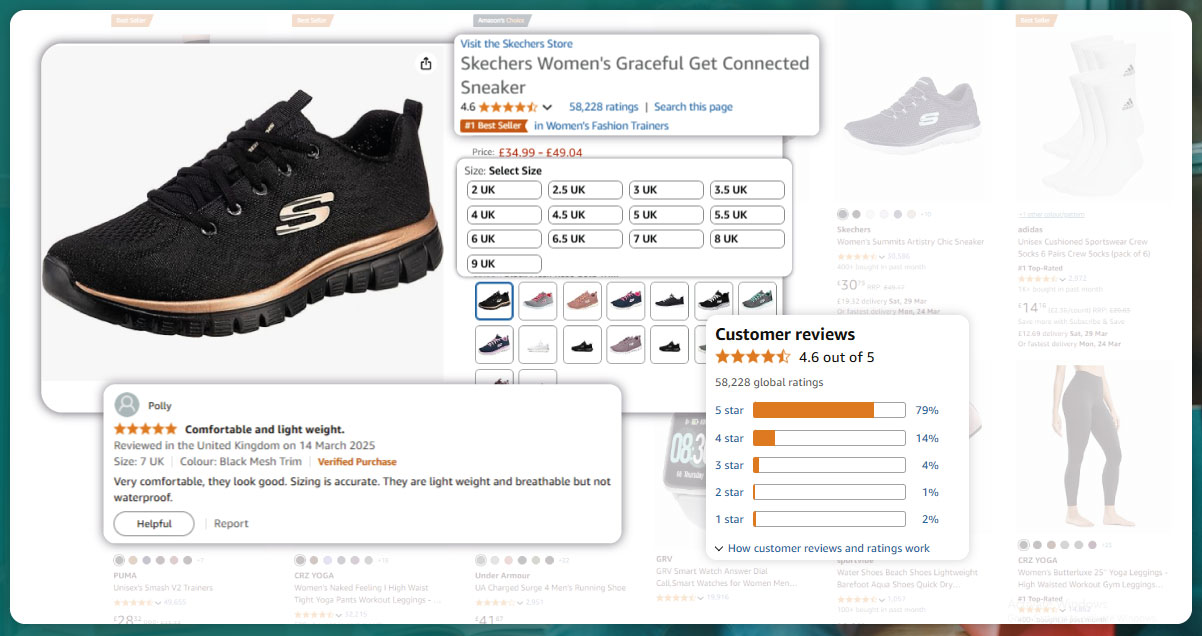Click Polly's profile avatar icon
The height and width of the screenshot is (636, 1202).
tap(127, 405)
